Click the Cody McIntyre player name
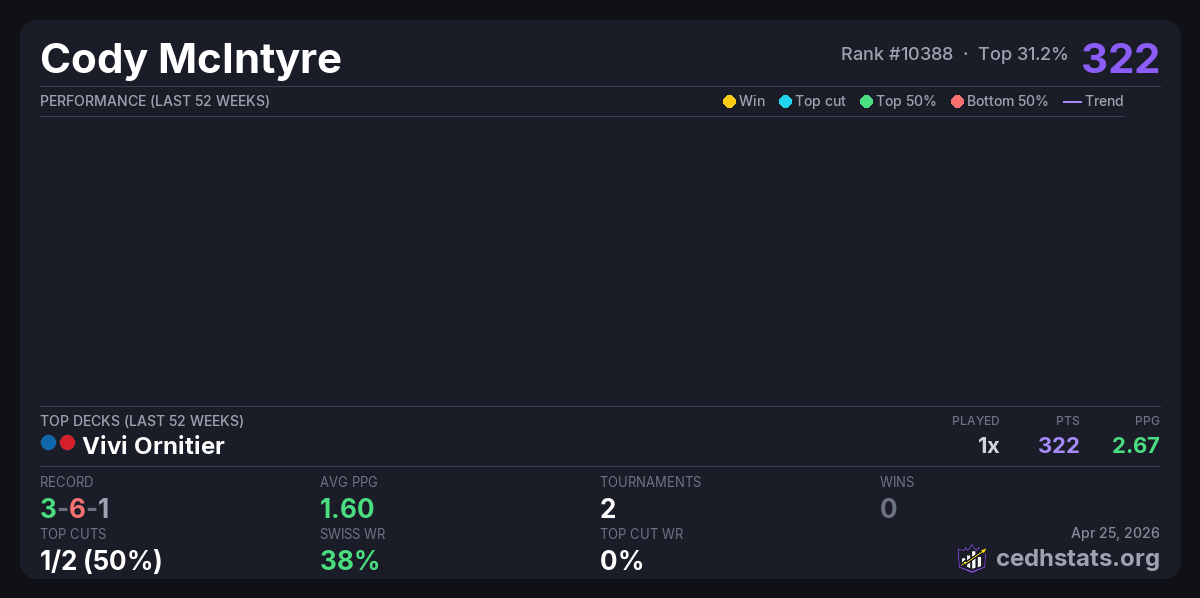This screenshot has height=598, width=1200. coord(191,59)
